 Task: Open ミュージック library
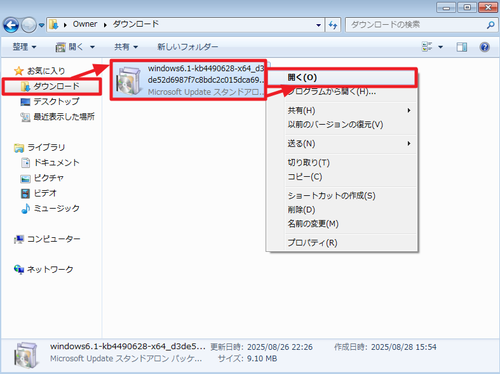57,209
